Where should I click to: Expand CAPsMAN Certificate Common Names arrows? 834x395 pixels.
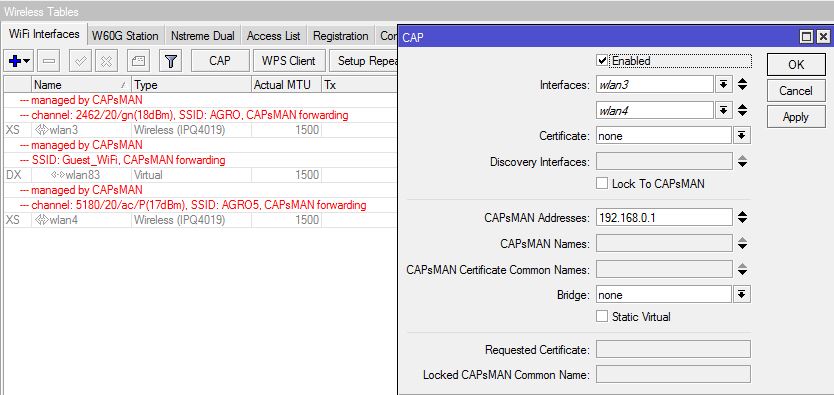click(x=743, y=270)
